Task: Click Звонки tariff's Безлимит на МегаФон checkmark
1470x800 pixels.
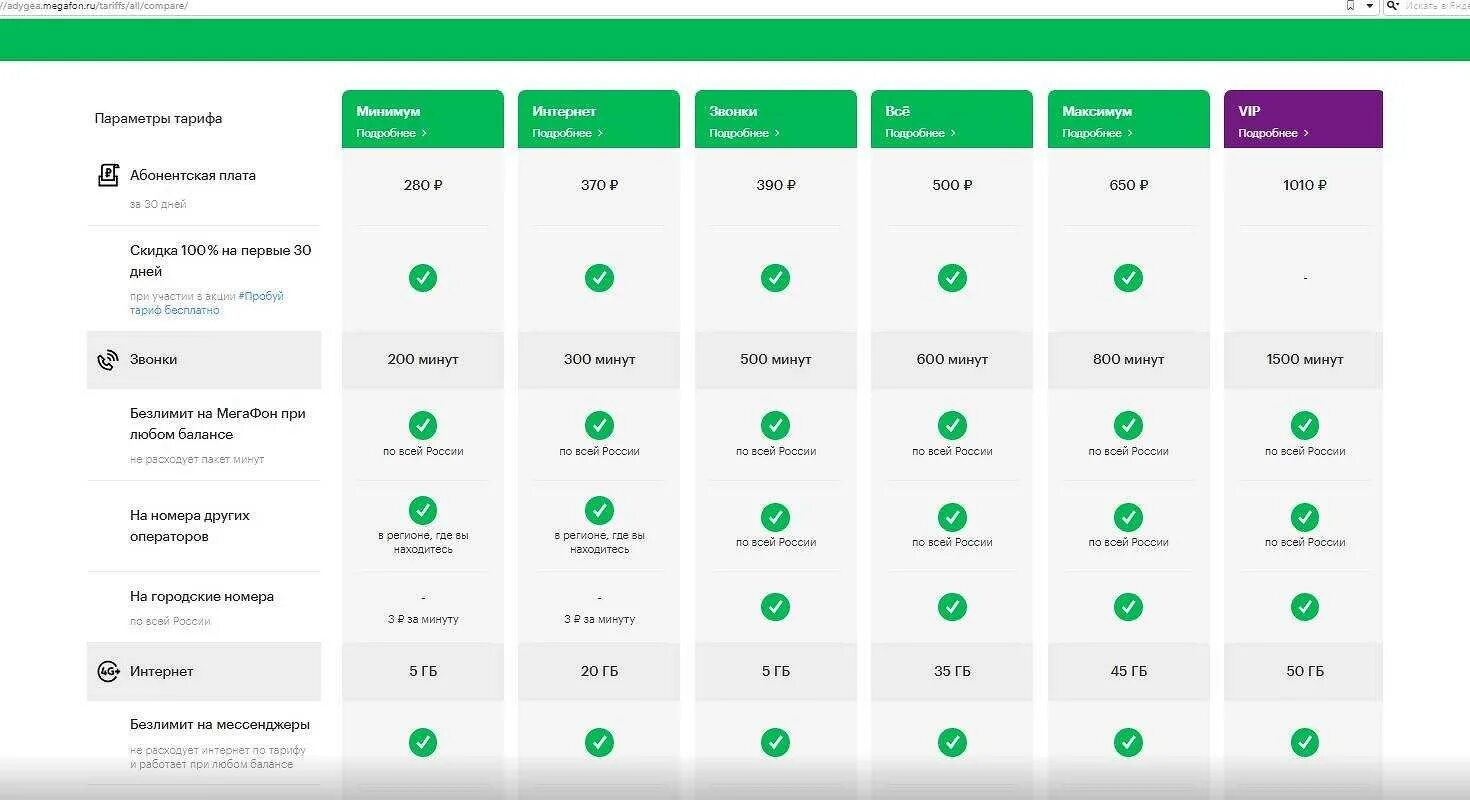Action: pos(775,425)
